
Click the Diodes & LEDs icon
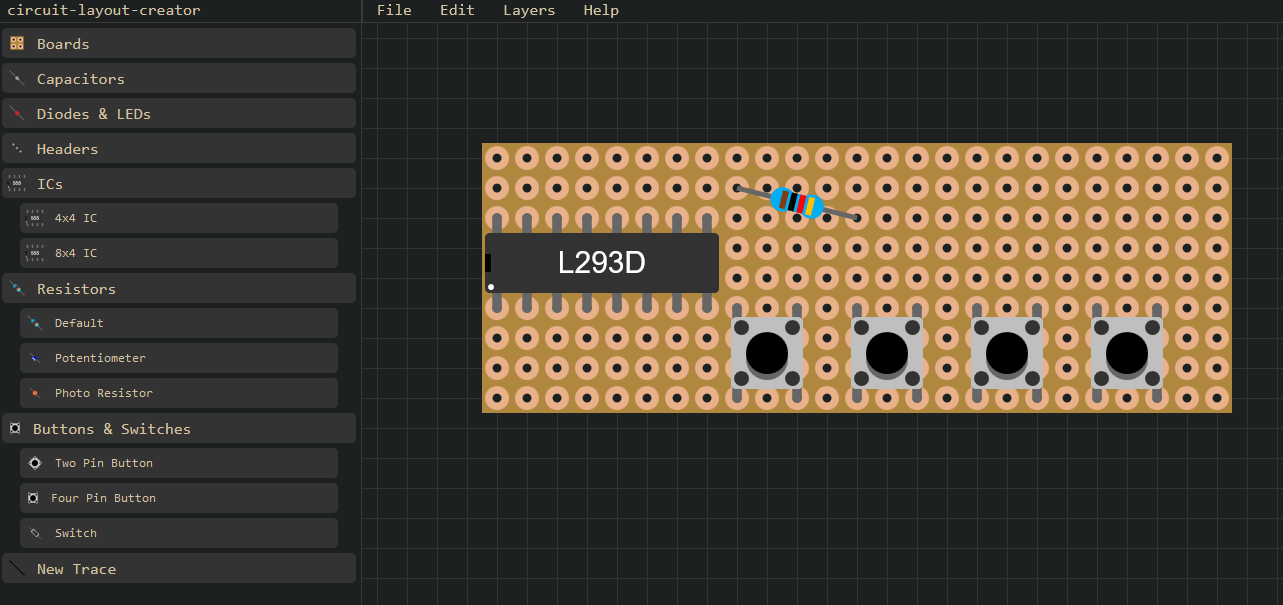point(17,114)
